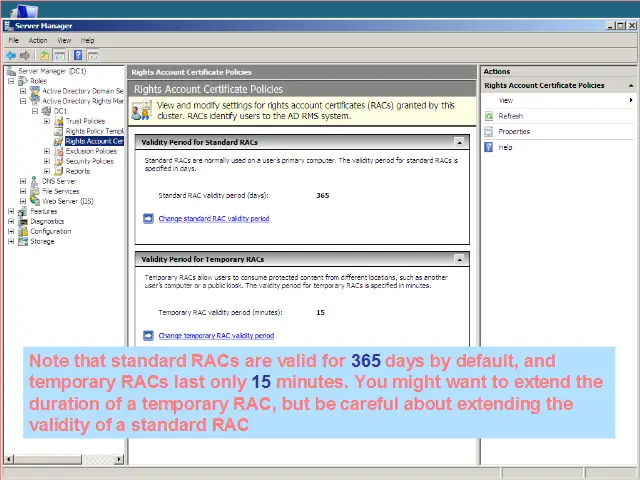
Task: Click the Properties icon in Actions pane
Action: (489, 131)
